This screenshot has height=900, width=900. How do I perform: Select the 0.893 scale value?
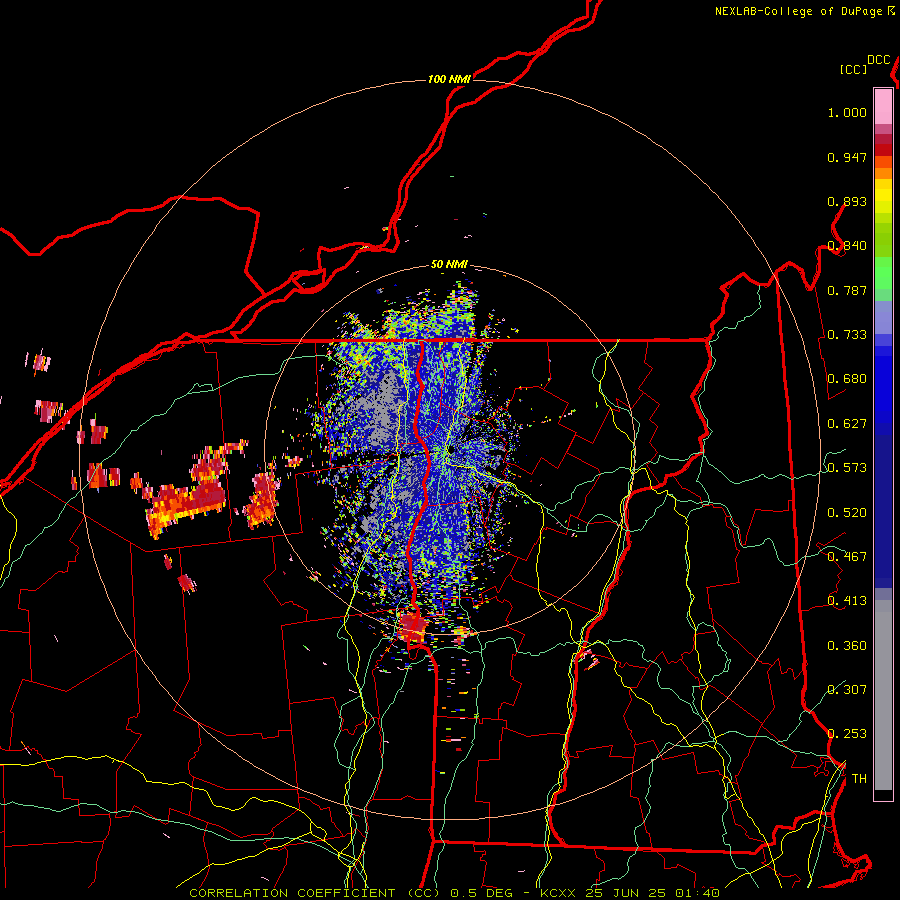click(847, 201)
